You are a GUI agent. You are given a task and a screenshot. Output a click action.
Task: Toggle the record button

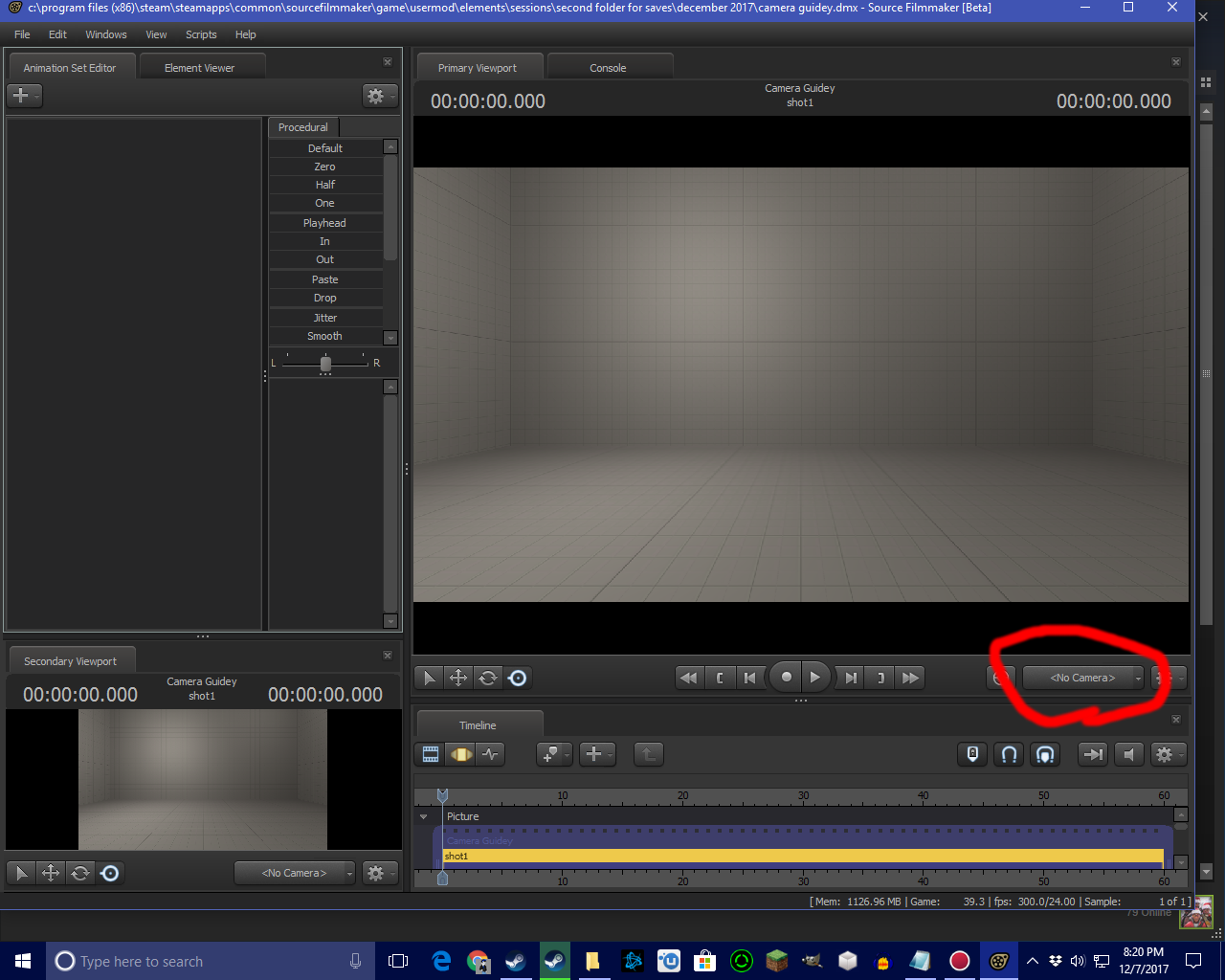point(786,678)
